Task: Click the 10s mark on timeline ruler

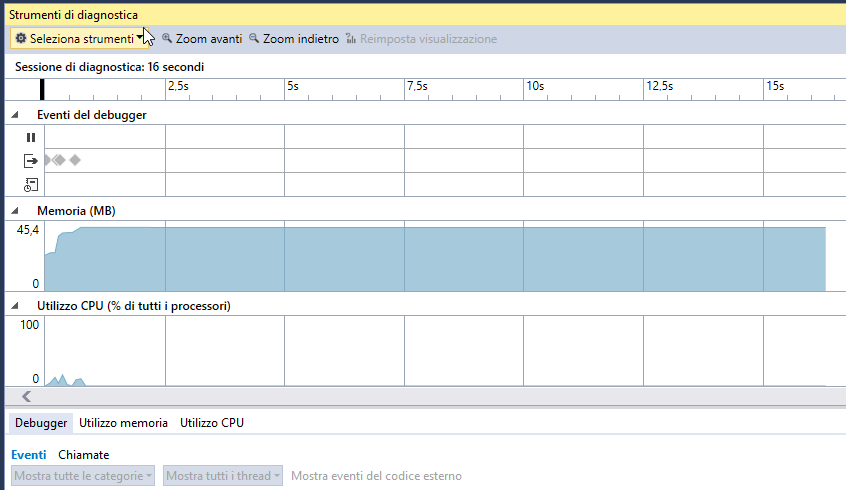Action: pos(535,86)
